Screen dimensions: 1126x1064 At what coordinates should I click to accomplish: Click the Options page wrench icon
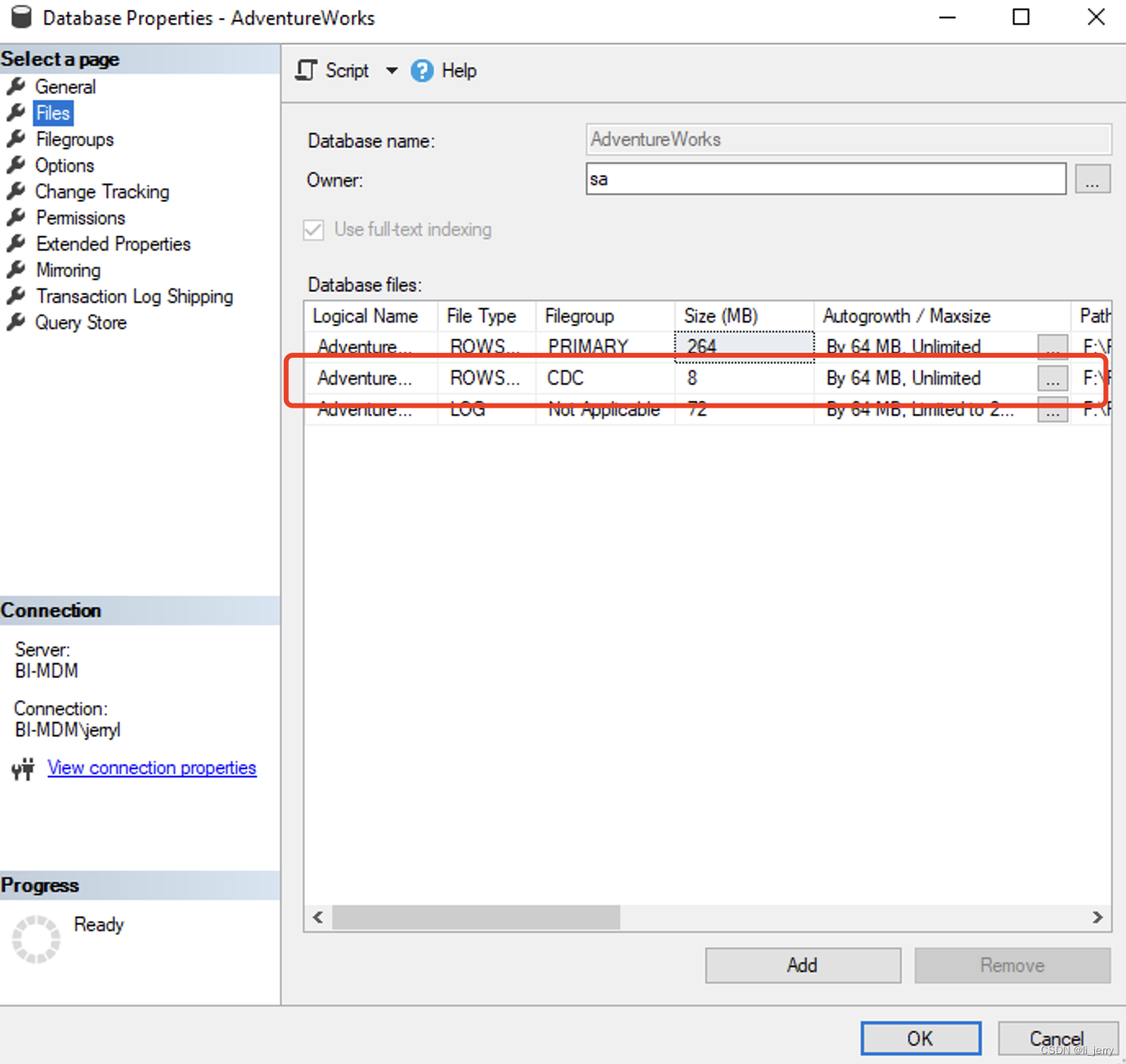coord(16,165)
